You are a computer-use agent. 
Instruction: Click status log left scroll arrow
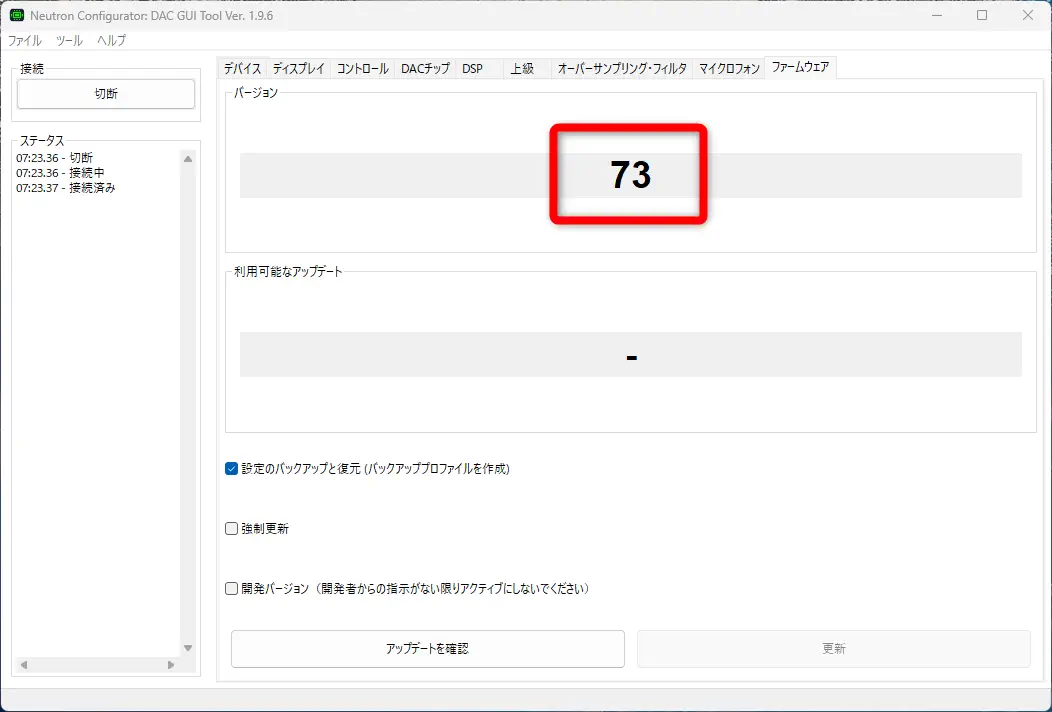coord(23,665)
